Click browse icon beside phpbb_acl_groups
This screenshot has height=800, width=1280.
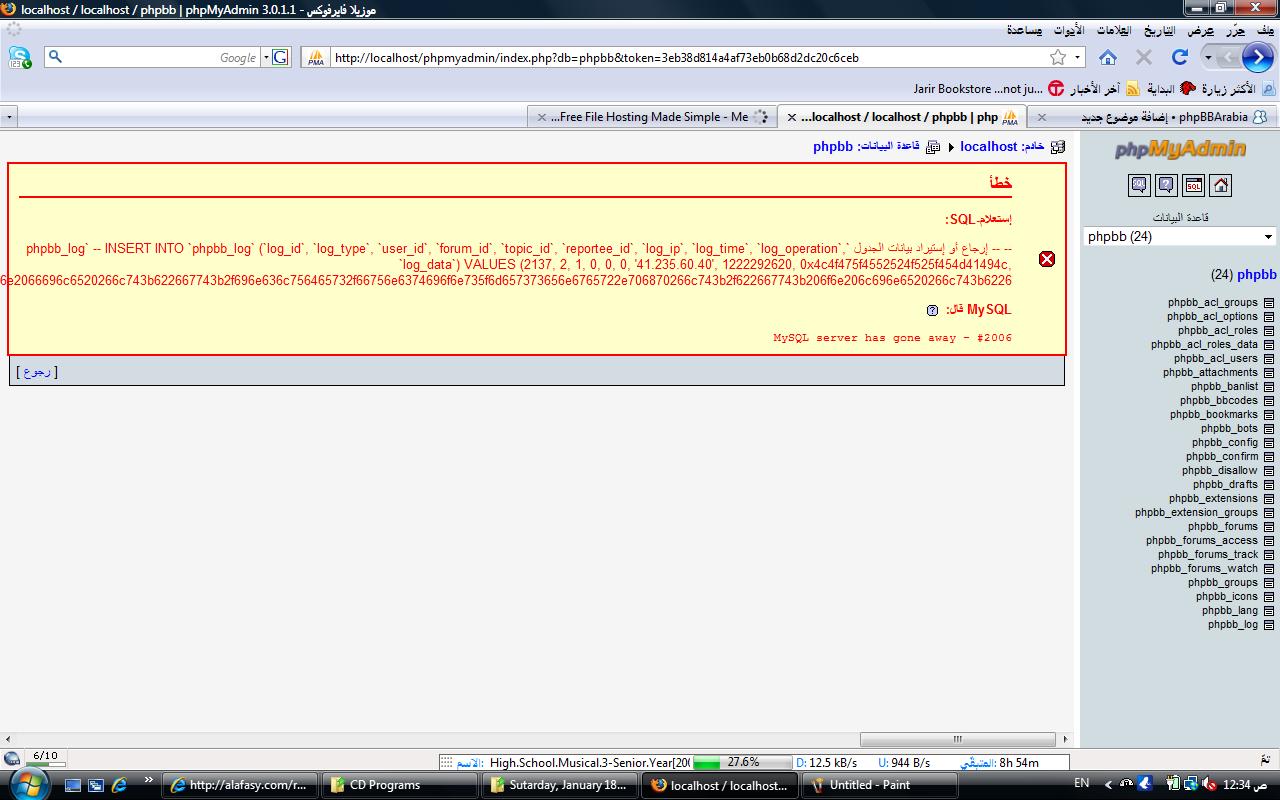pyautogui.click(x=1268, y=303)
